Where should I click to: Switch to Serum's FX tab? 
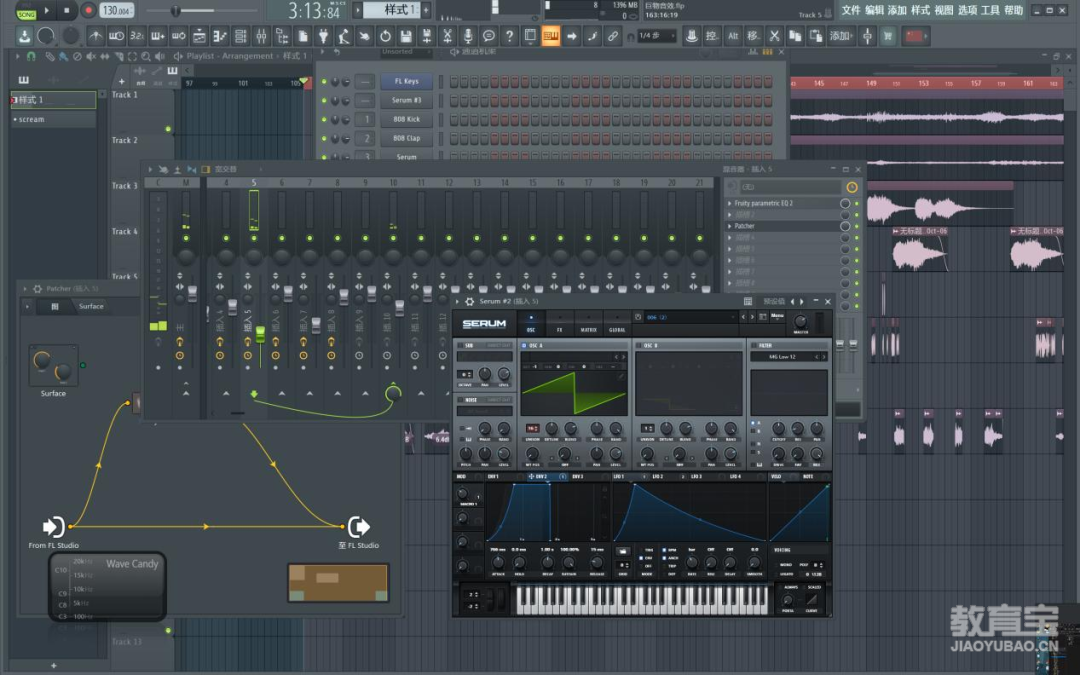[x=559, y=324]
